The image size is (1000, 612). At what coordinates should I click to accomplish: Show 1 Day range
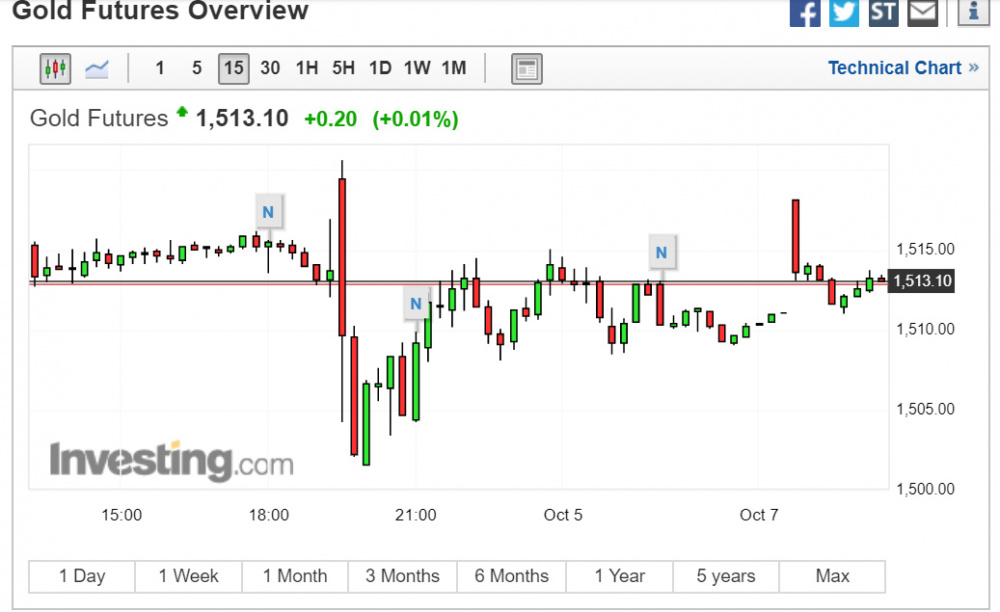(82, 576)
